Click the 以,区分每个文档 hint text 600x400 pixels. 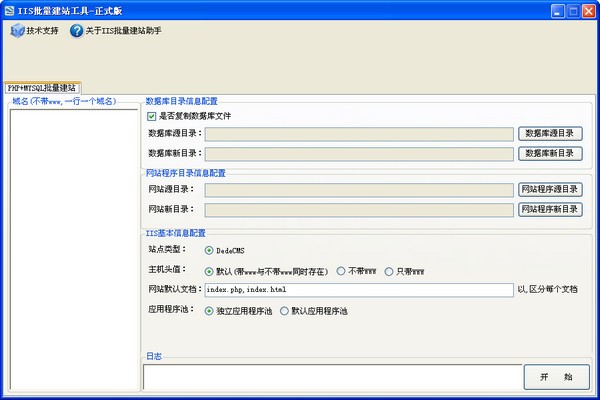(x=548, y=289)
